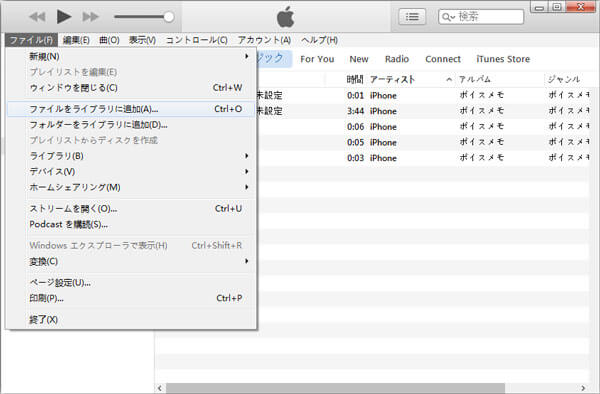Click the scrollbar right arrow

point(583,388)
